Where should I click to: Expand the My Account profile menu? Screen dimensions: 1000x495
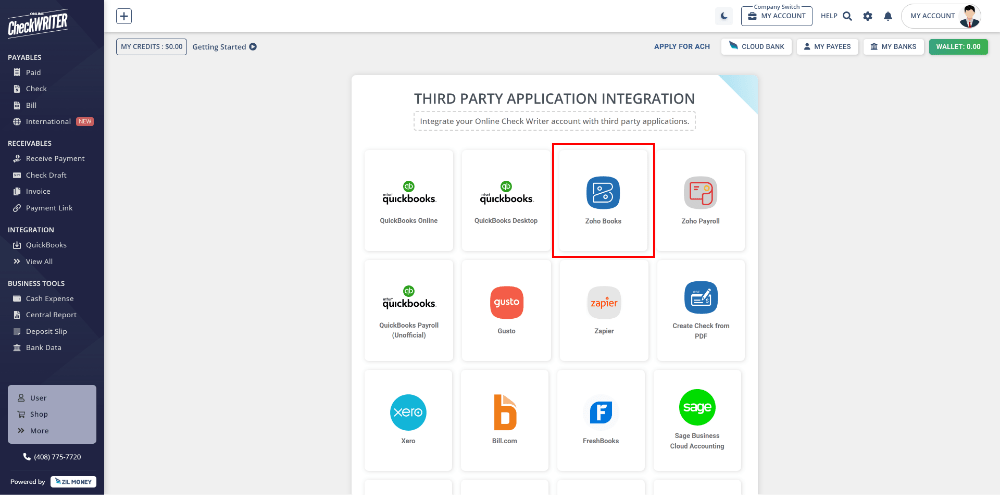(943, 16)
